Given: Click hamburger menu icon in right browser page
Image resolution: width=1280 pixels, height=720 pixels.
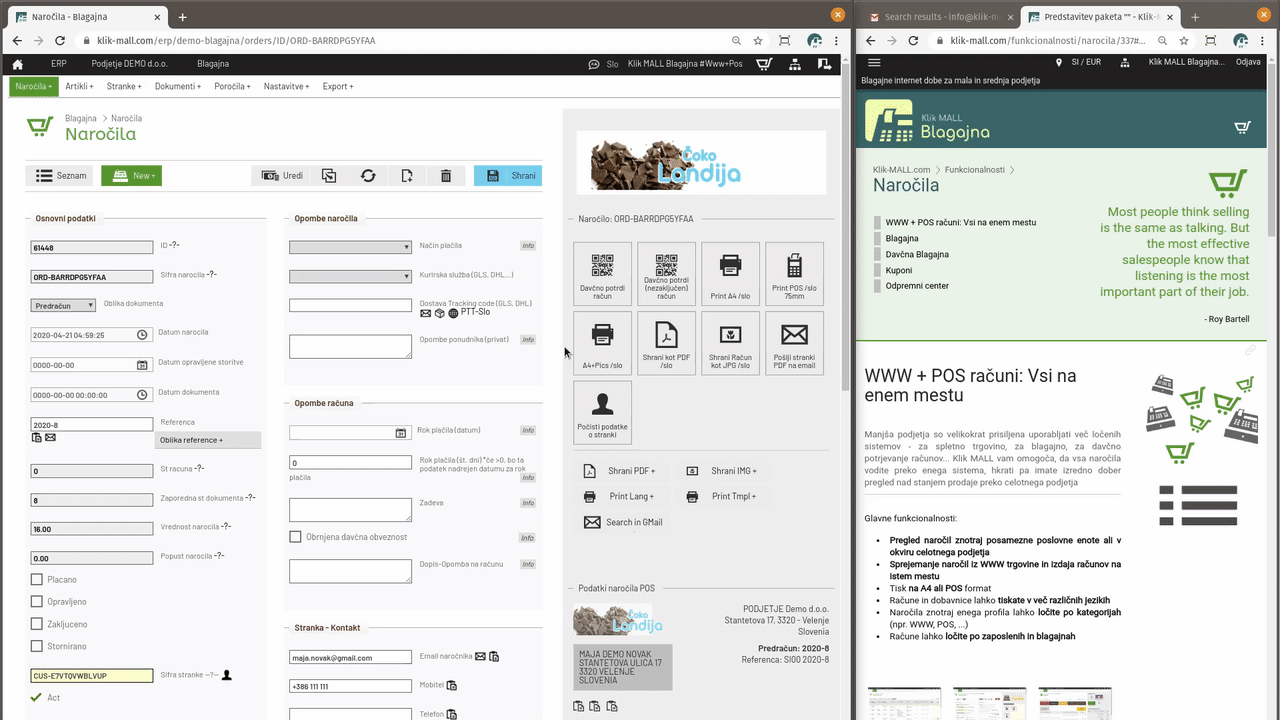Looking at the screenshot, I should pos(874,62).
